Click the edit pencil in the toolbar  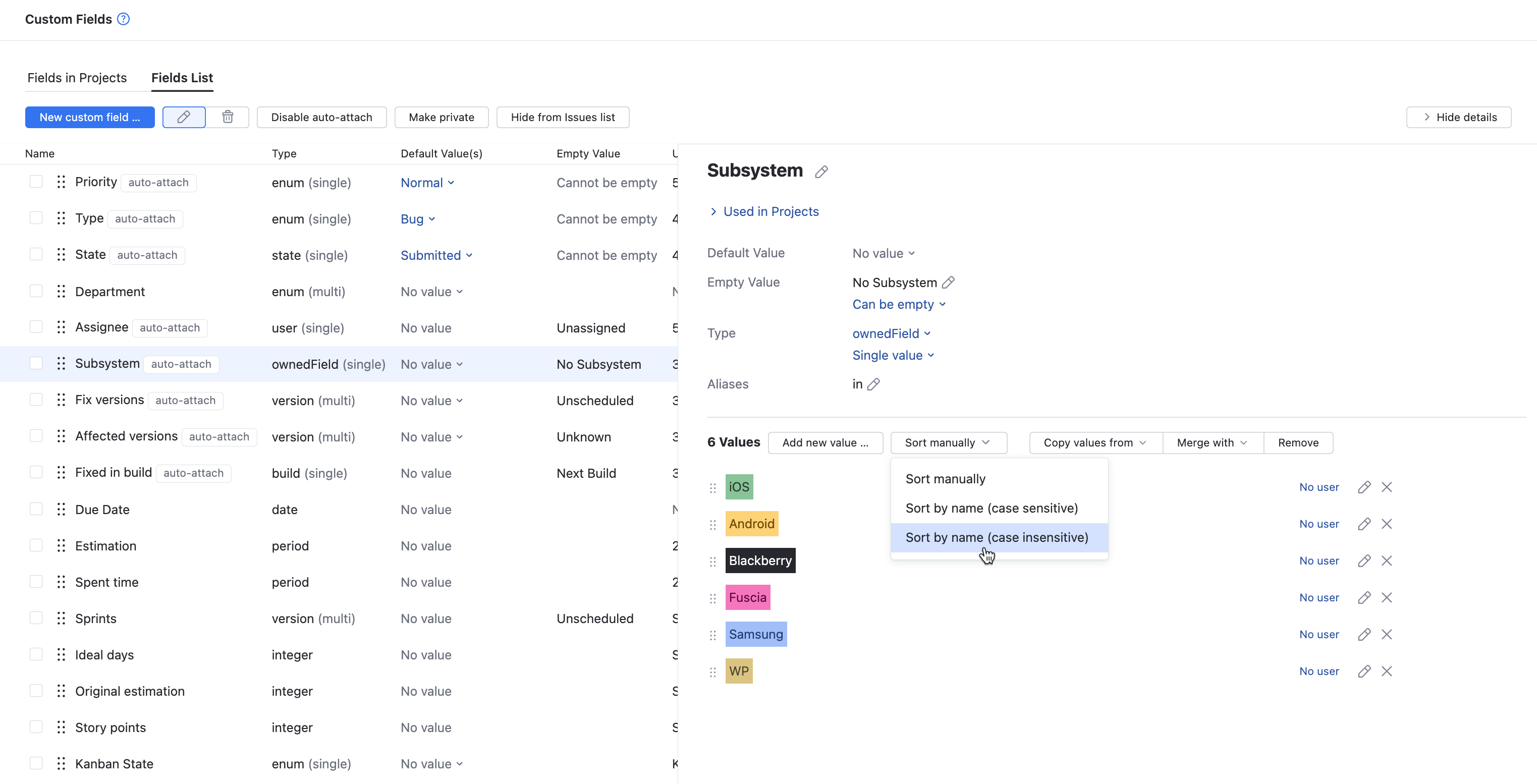(x=184, y=117)
